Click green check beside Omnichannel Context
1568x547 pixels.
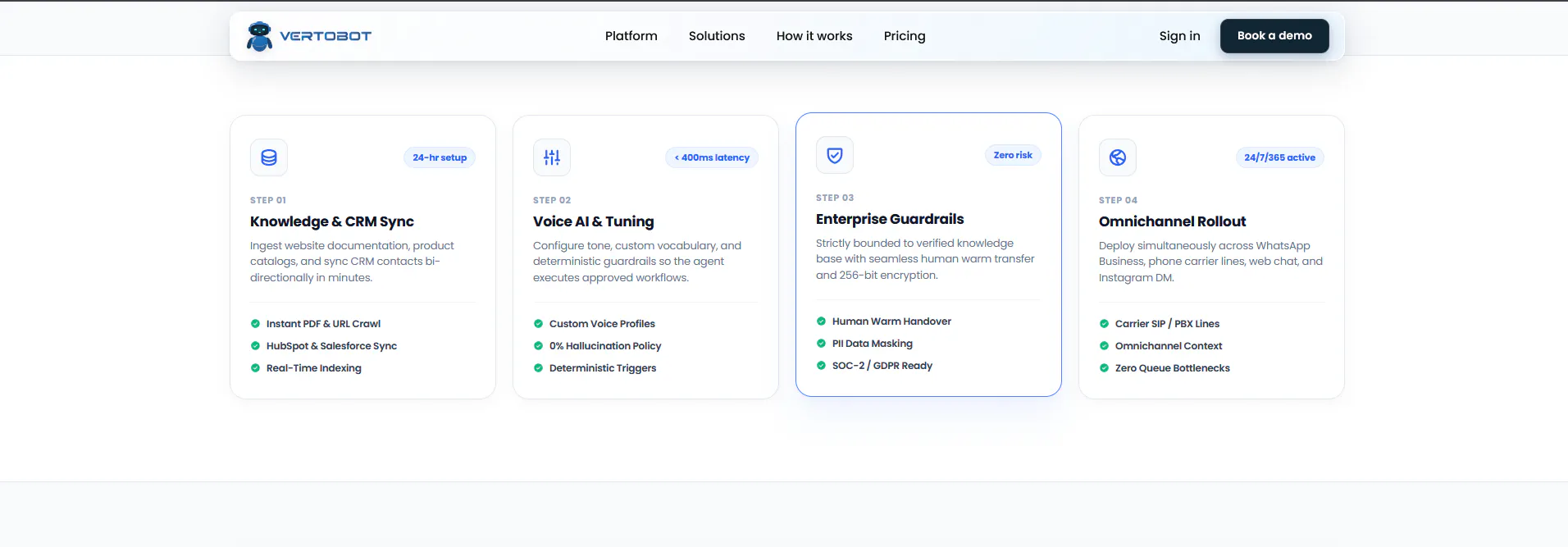1104,346
